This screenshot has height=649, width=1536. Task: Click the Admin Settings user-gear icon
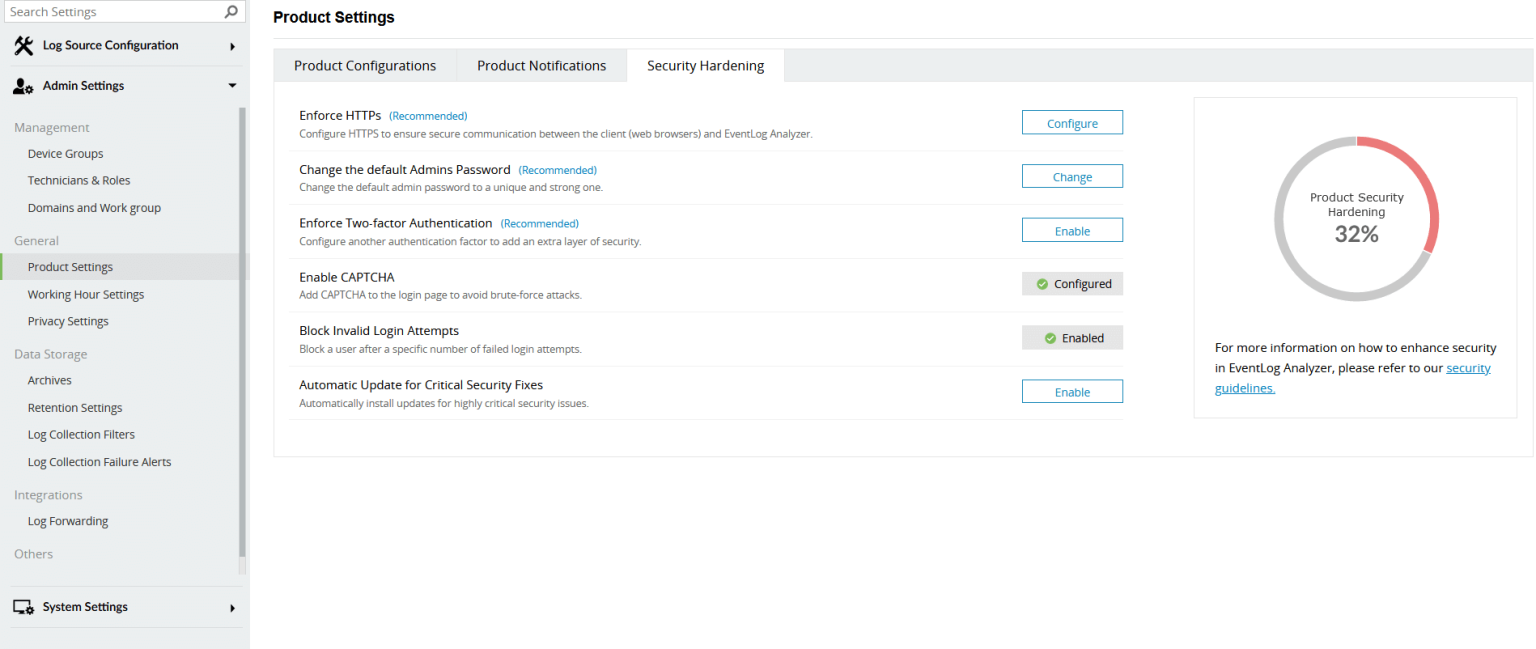click(x=23, y=86)
